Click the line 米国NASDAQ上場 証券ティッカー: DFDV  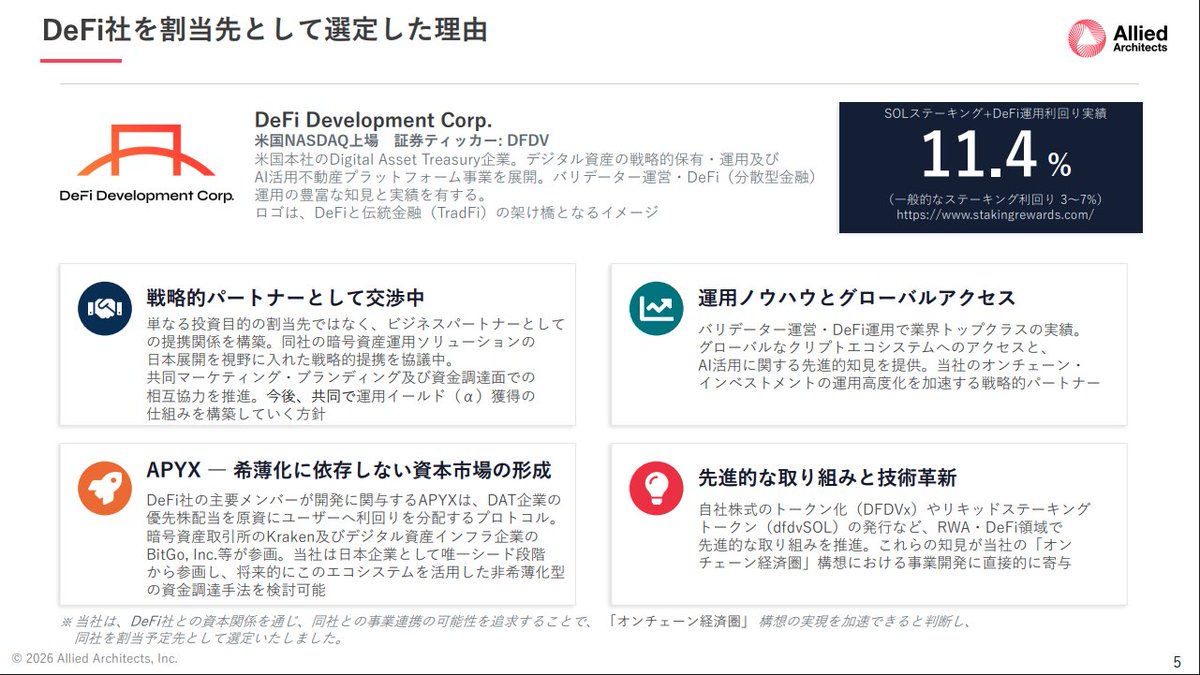[x=401, y=141]
